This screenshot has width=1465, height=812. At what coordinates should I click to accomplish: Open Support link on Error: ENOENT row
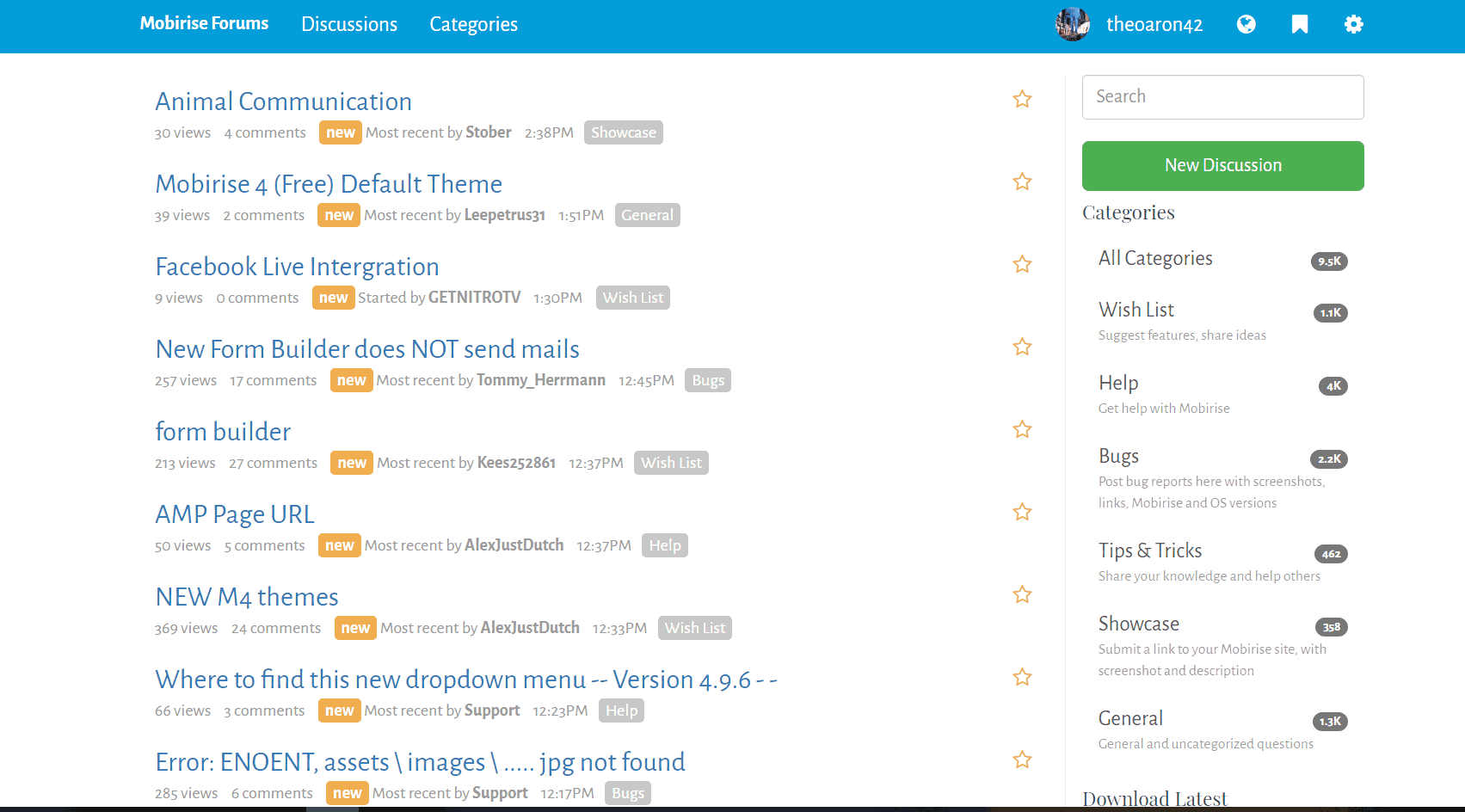pos(501,793)
